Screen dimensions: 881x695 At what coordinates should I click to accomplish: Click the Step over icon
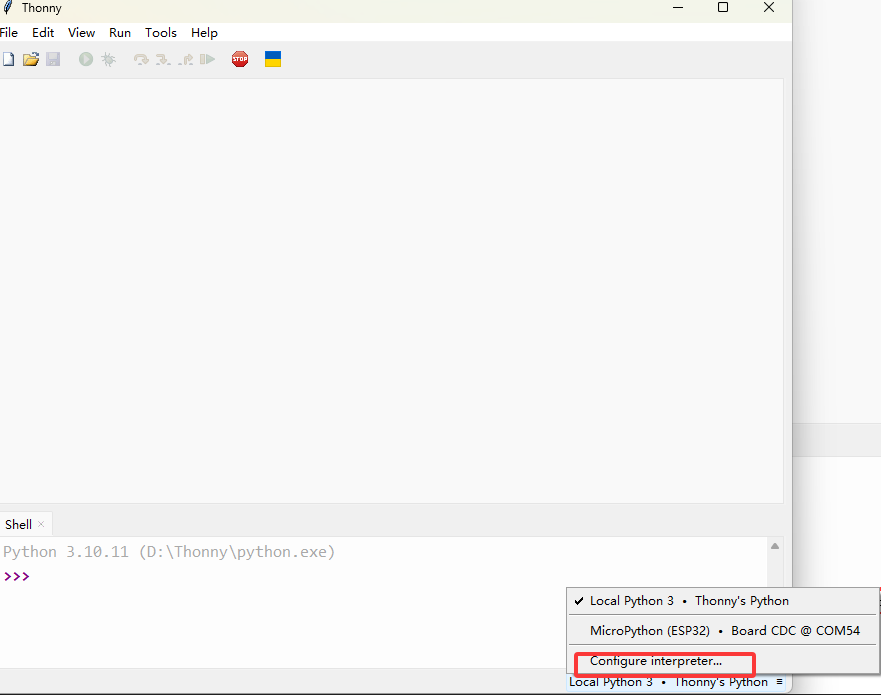tap(141, 60)
